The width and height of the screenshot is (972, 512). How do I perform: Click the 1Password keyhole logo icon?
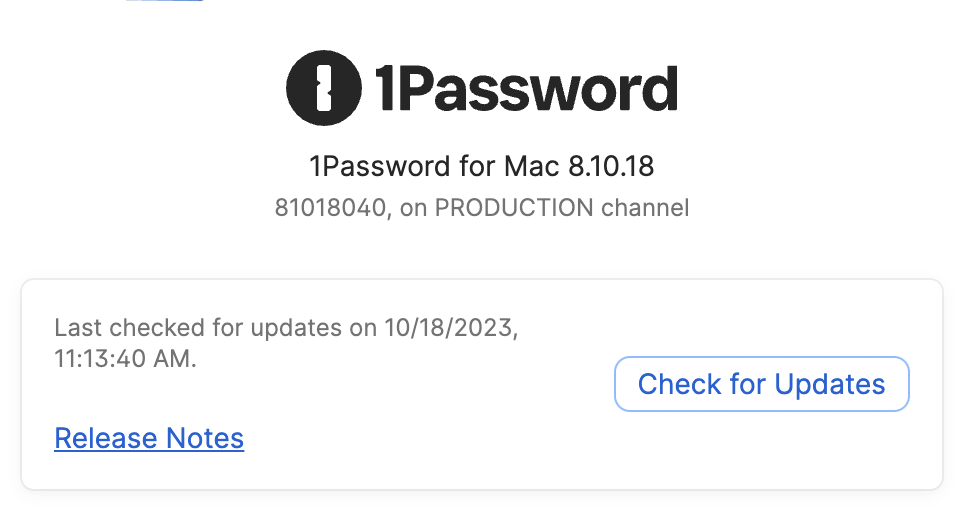point(324,88)
